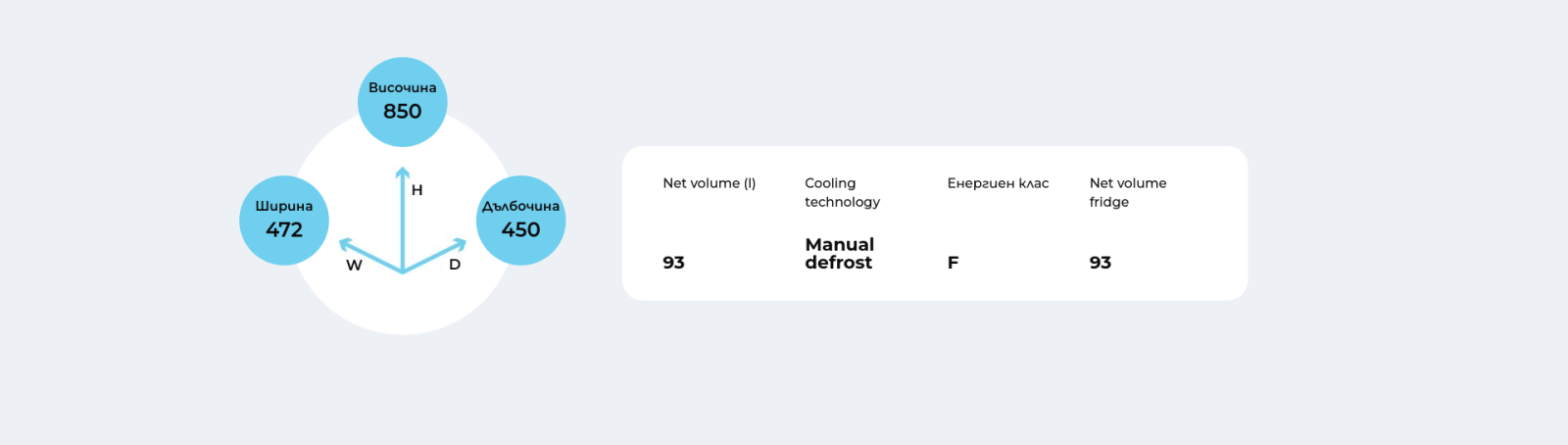Click the D axis arrow

(434, 255)
